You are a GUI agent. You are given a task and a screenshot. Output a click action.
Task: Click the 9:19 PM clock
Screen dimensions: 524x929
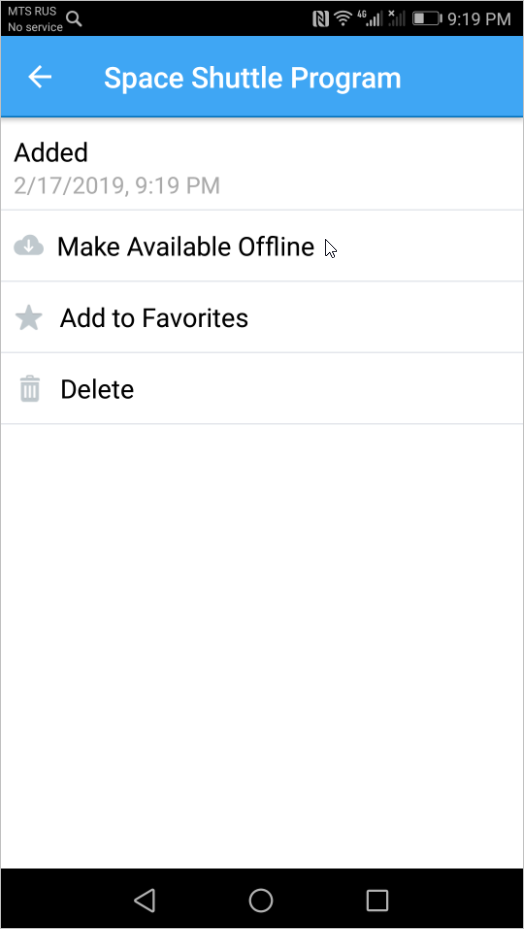point(479,19)
